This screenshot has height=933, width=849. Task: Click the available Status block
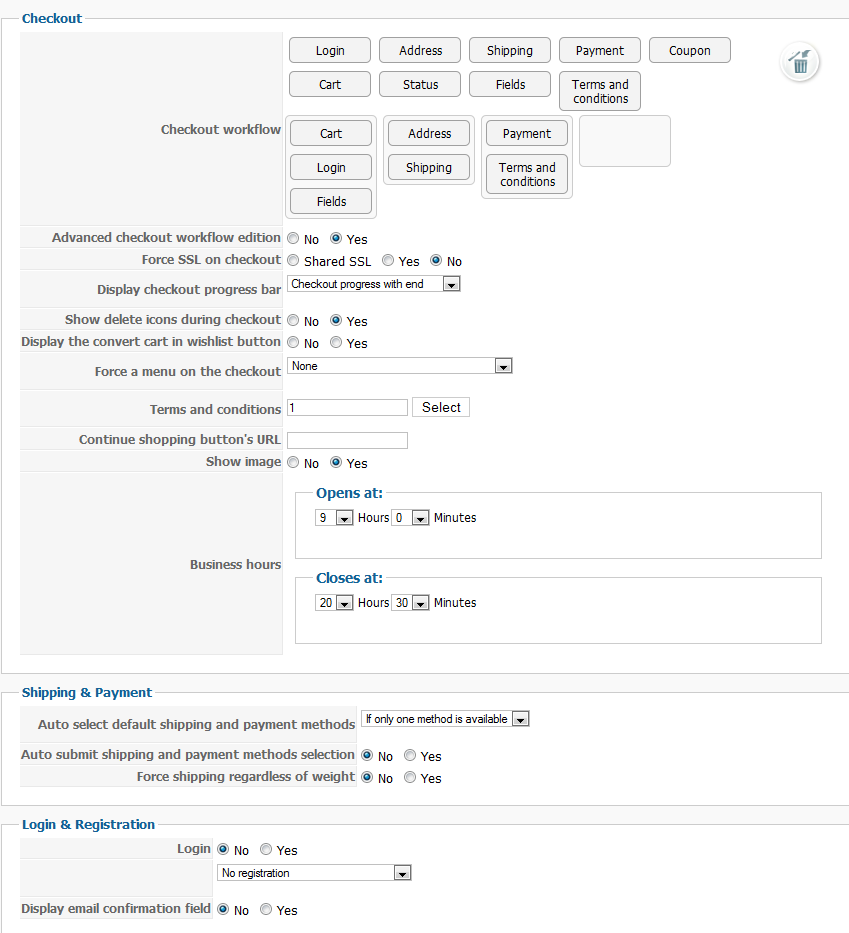pos(420,84)
